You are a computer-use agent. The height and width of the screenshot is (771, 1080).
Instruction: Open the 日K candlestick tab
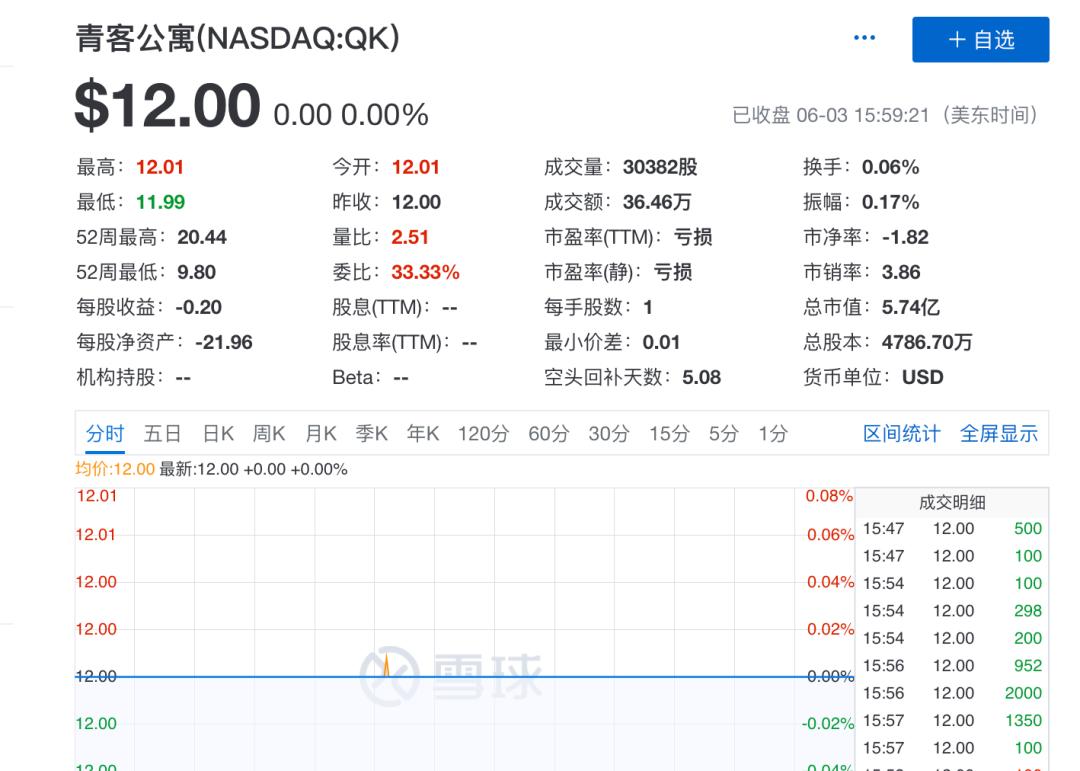pyautogui.click(x=218, y=434)
